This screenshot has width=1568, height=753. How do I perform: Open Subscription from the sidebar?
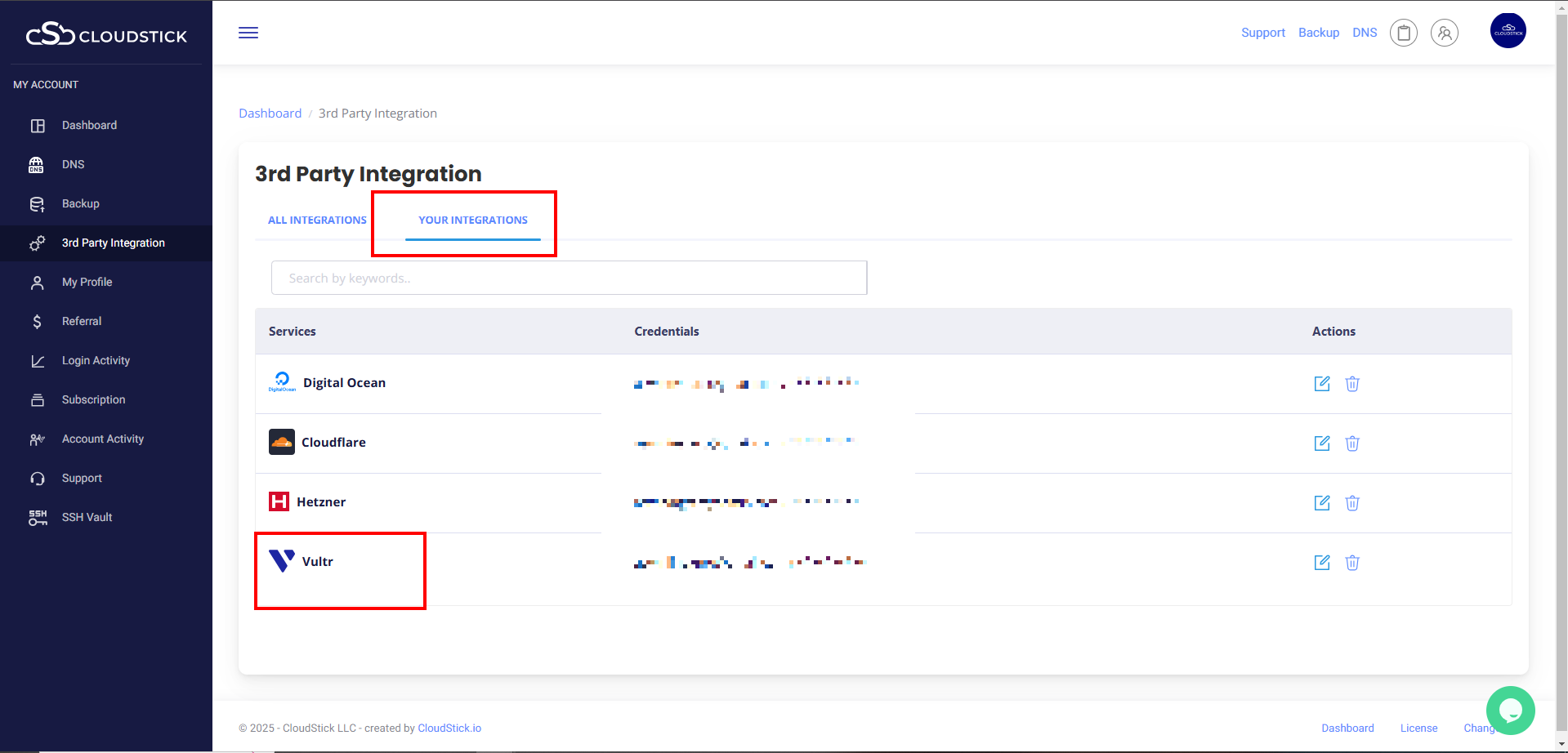tap(93, 399)
